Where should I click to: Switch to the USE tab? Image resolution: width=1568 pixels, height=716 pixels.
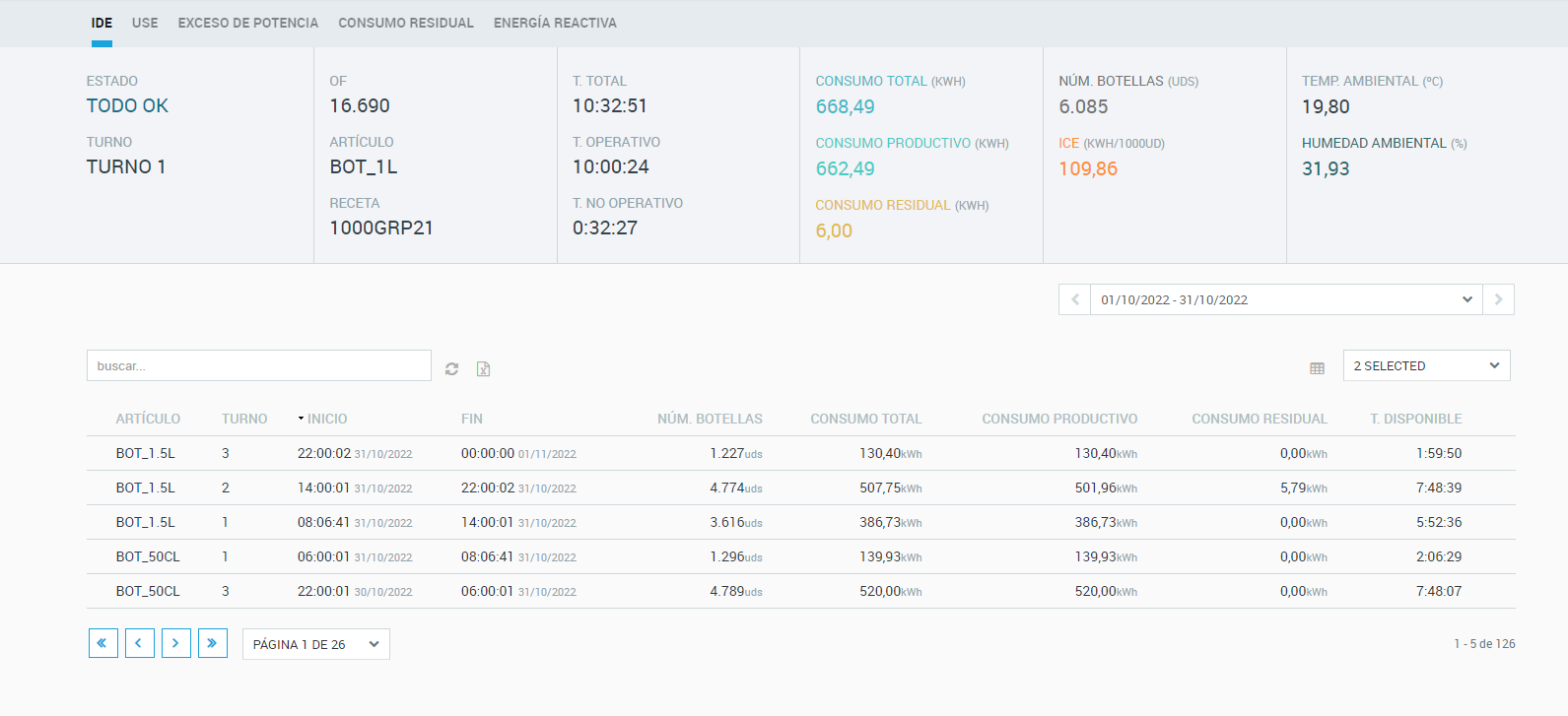tap(145, 23)
